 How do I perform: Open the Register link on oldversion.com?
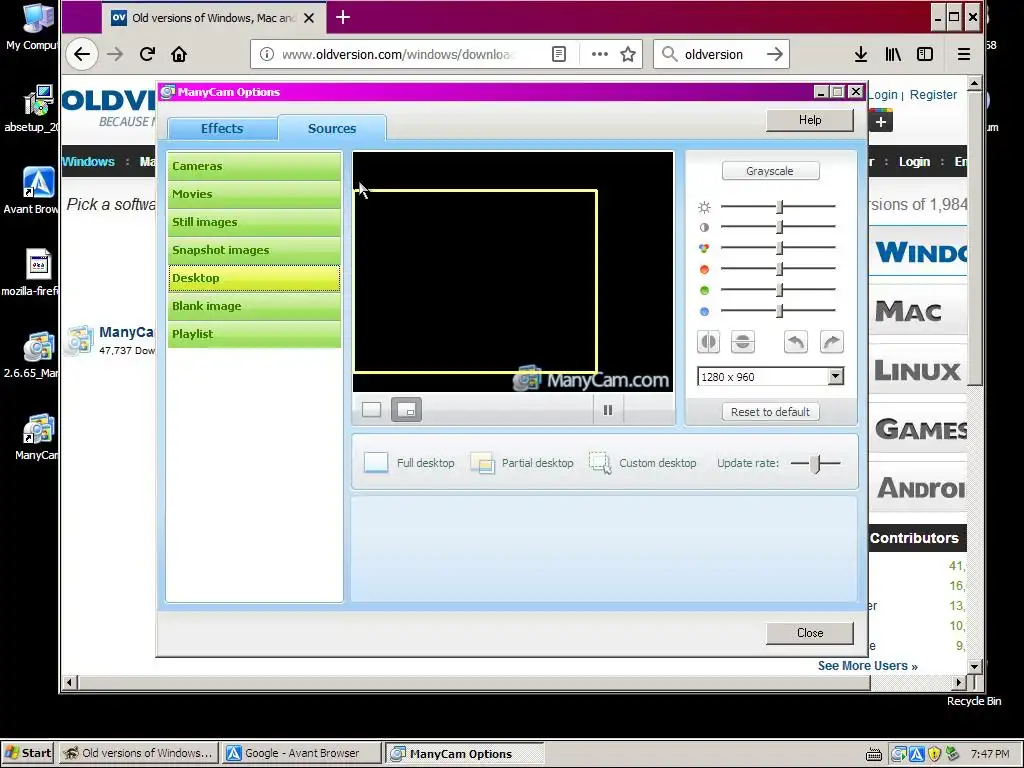(x=933, y=95)
